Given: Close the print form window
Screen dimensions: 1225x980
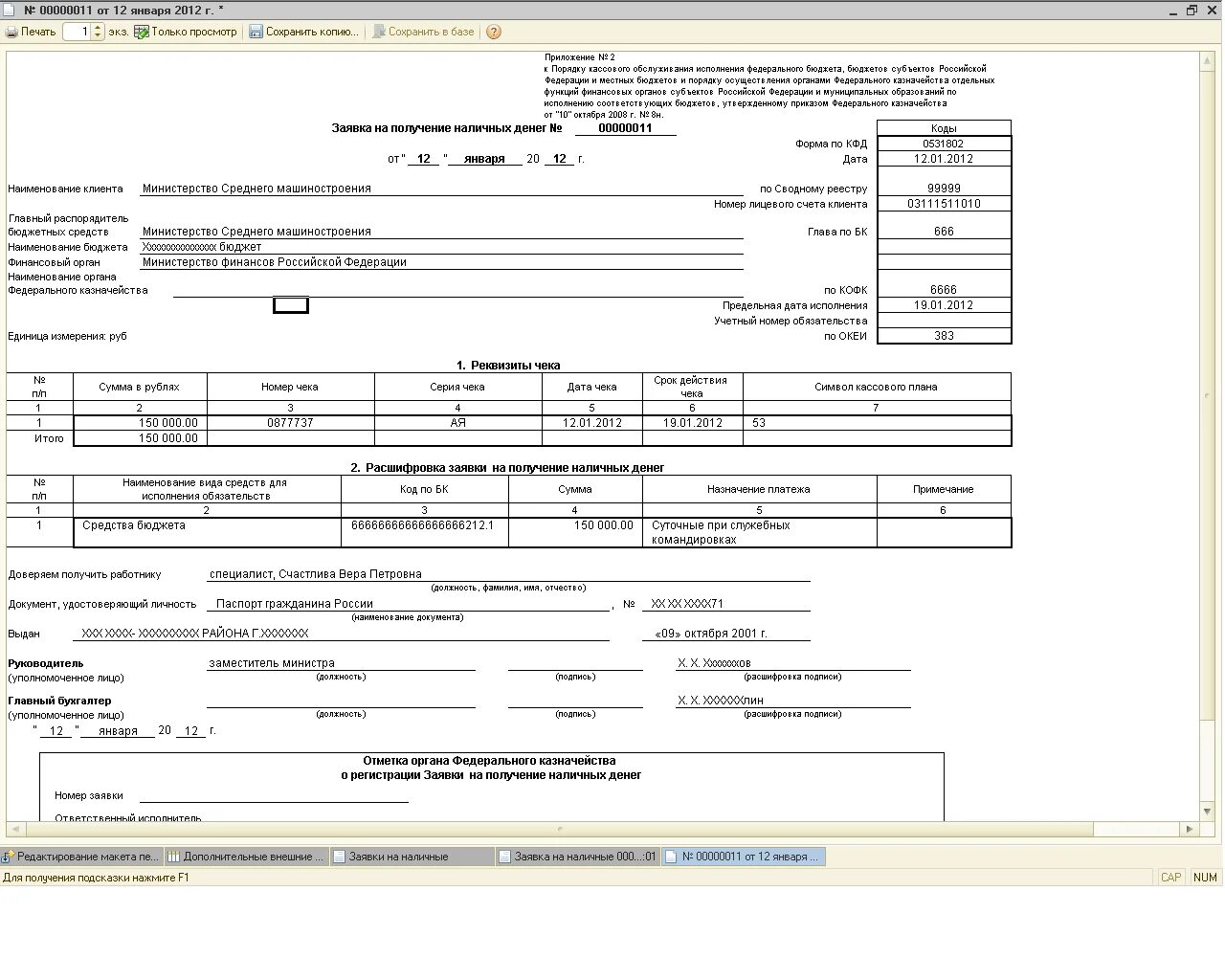Looking at the screenshot, I should pos(1212,10).
